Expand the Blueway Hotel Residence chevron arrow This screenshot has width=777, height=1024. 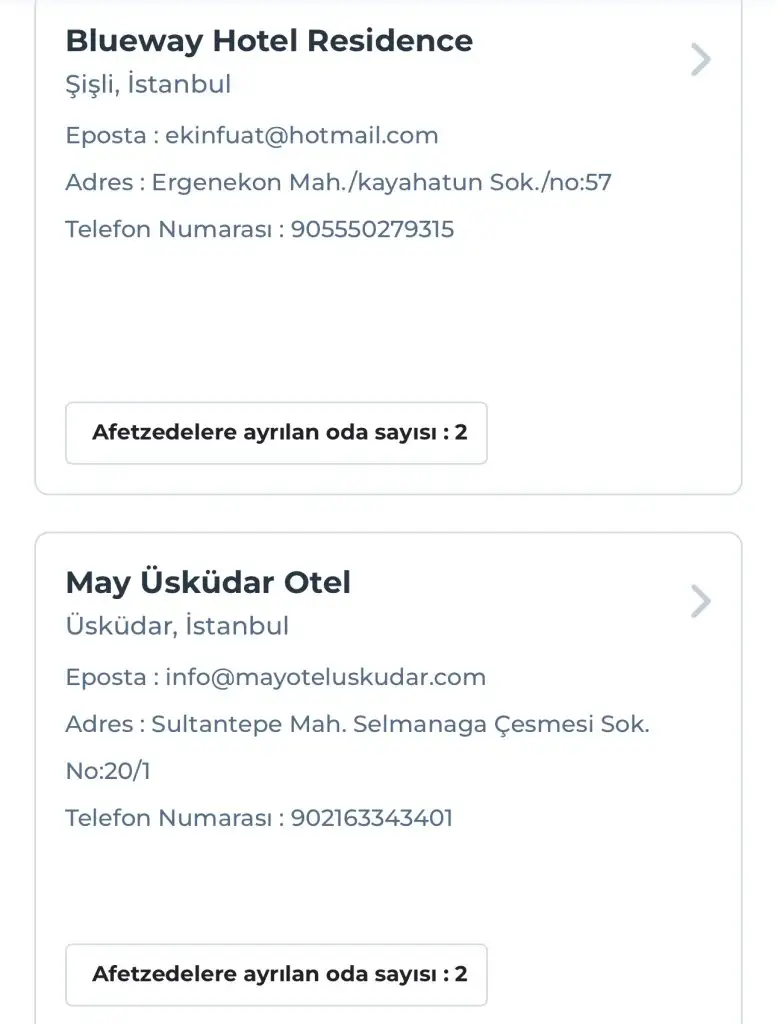(x=701, y=60)
